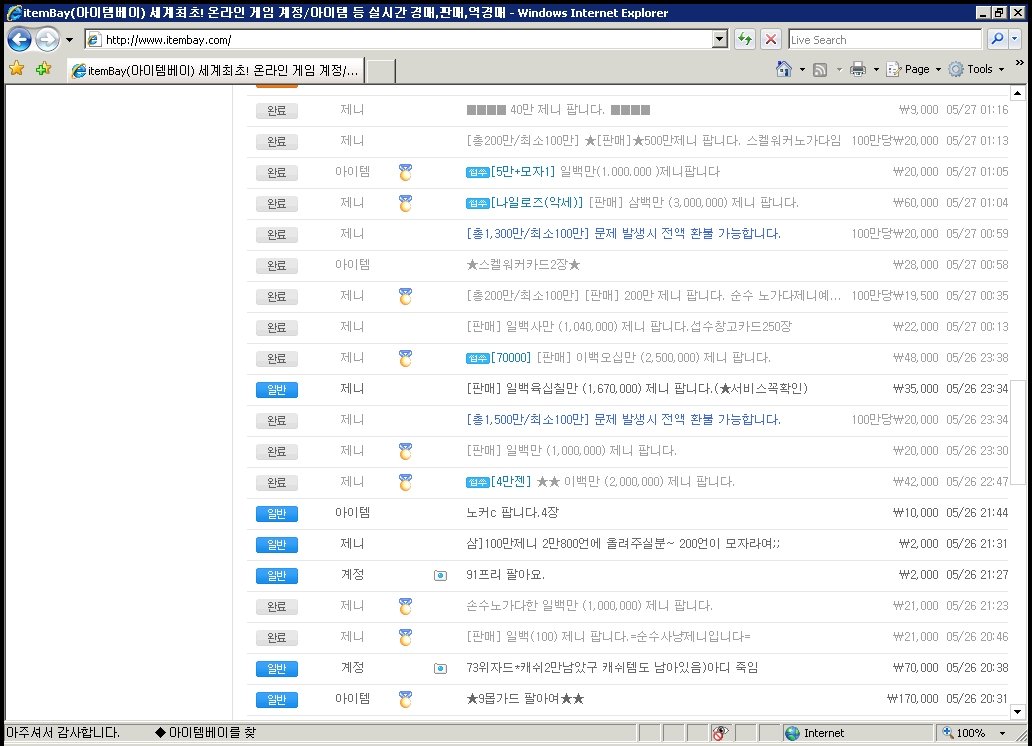Open the Page dropdown menu
The height and width of the screenshot is (746, 1032).
913,68
